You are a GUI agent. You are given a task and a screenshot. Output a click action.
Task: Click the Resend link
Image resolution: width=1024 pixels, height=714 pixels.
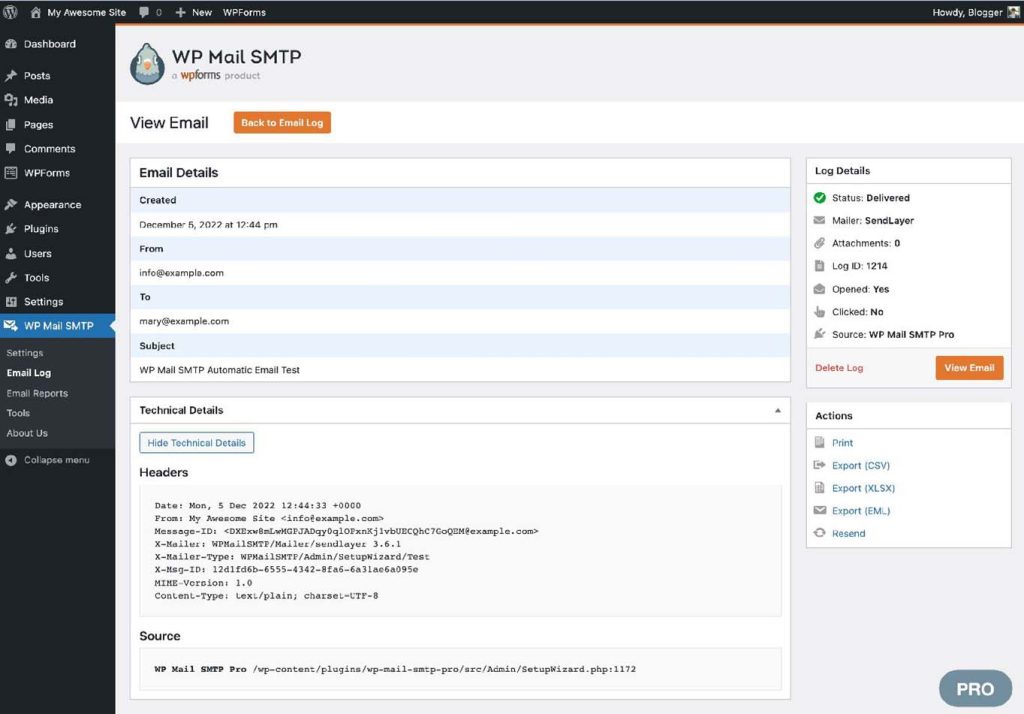pyautogui.click(x=848, y=533)
